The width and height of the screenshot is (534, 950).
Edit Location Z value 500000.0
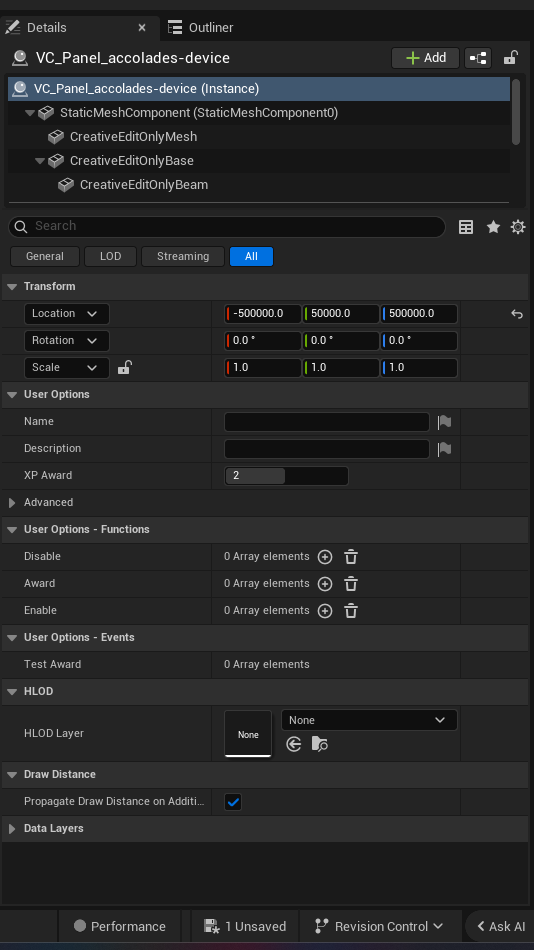(419, 313)
